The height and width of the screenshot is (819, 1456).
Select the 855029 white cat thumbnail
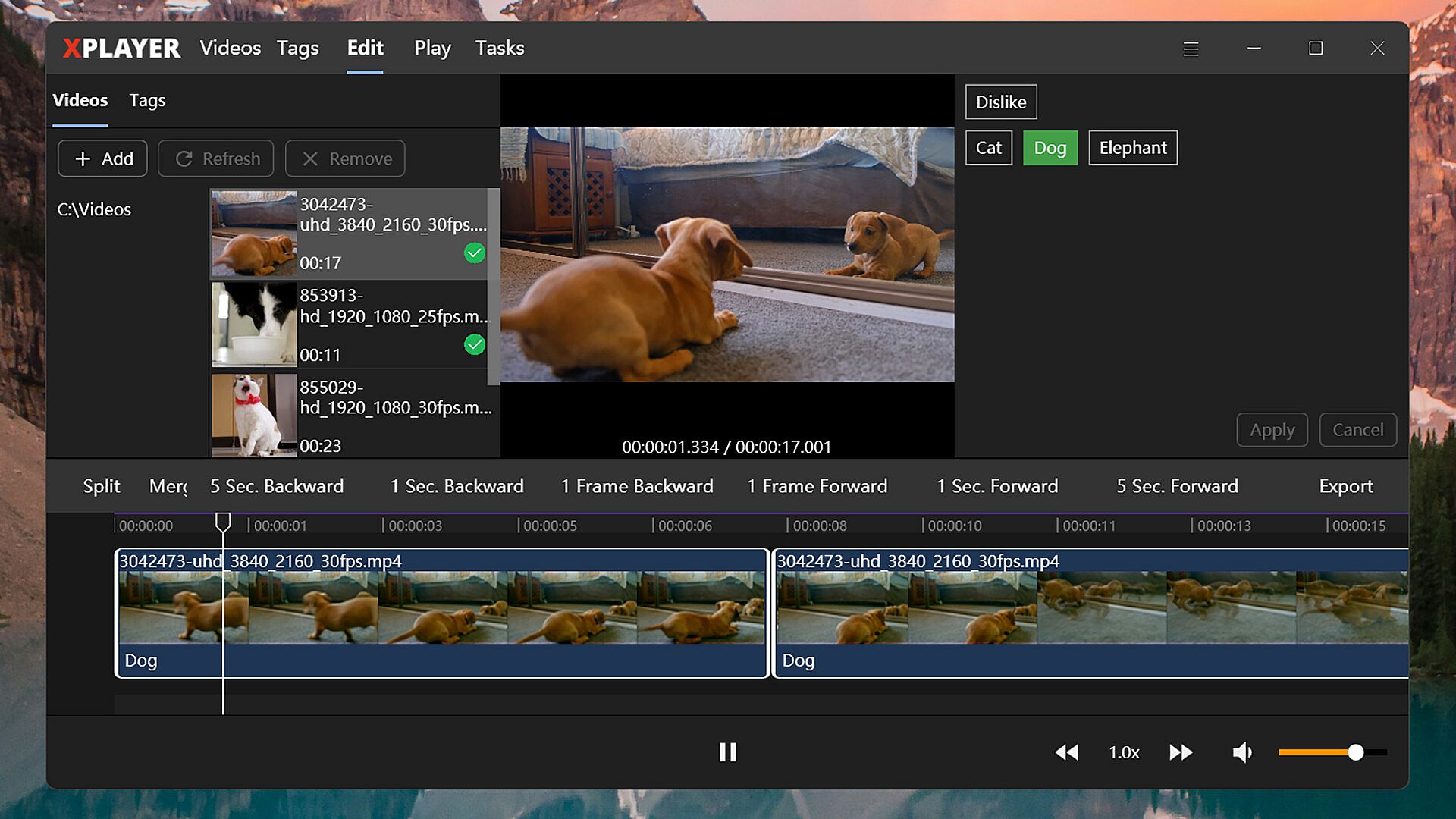coord(254,415)
